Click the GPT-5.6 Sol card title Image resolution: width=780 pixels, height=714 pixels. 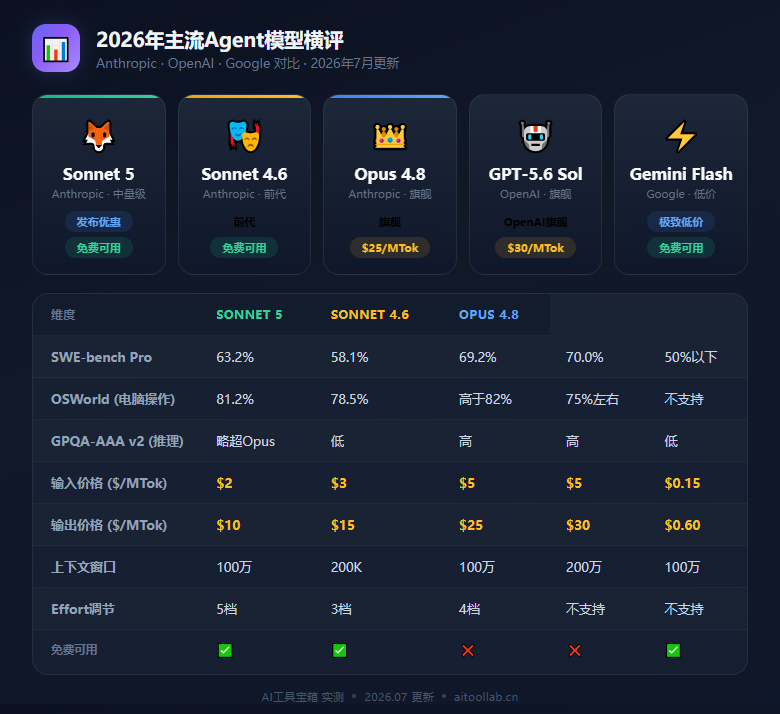[535, 174]
